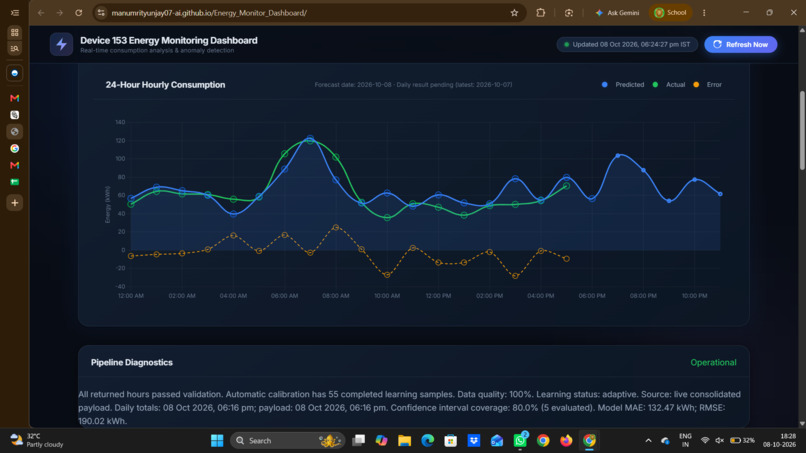
Task: Bookmark this page with the star
Action: (514, 13)
